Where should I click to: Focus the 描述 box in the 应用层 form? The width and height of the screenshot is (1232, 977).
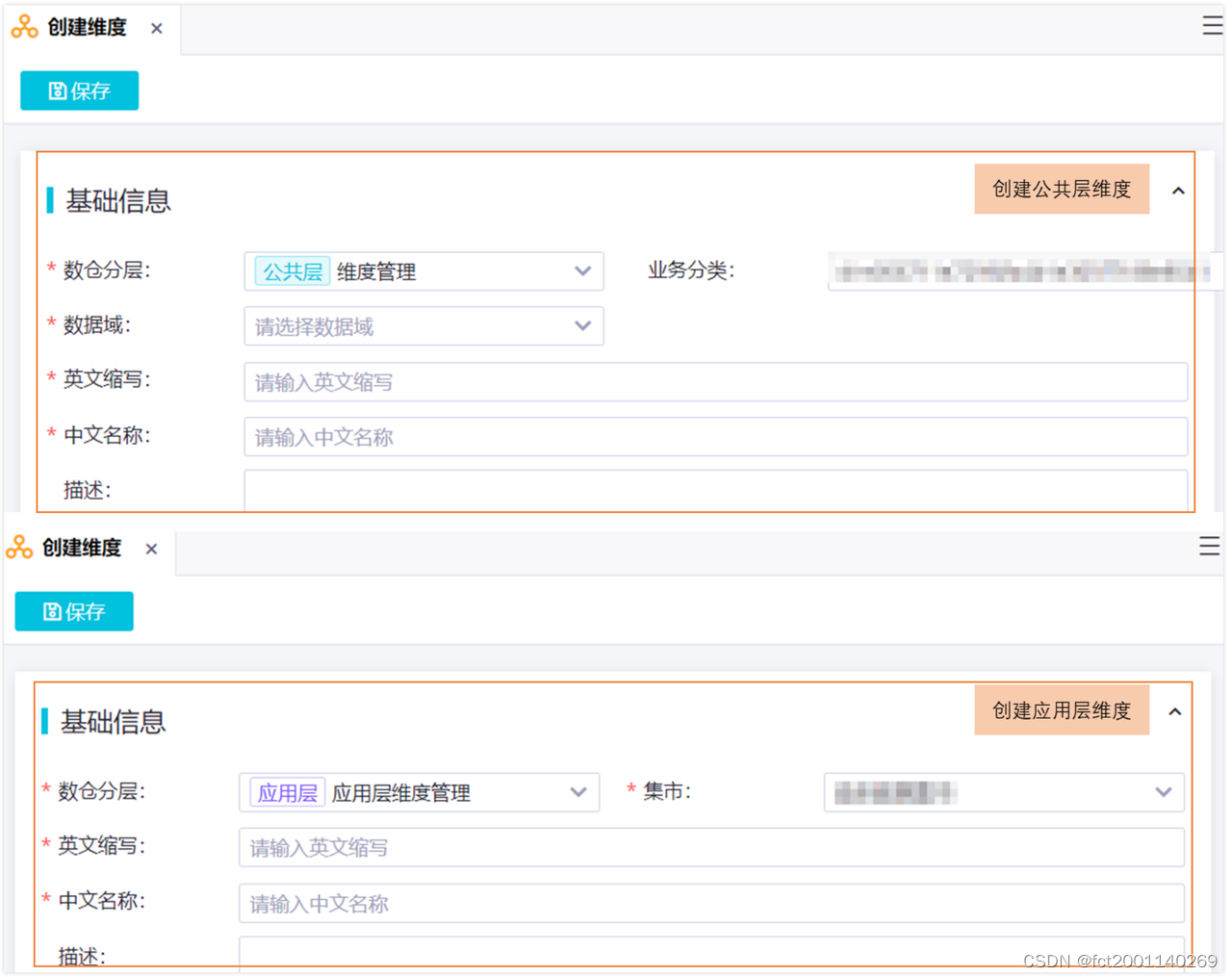click(x=711, y=952)
